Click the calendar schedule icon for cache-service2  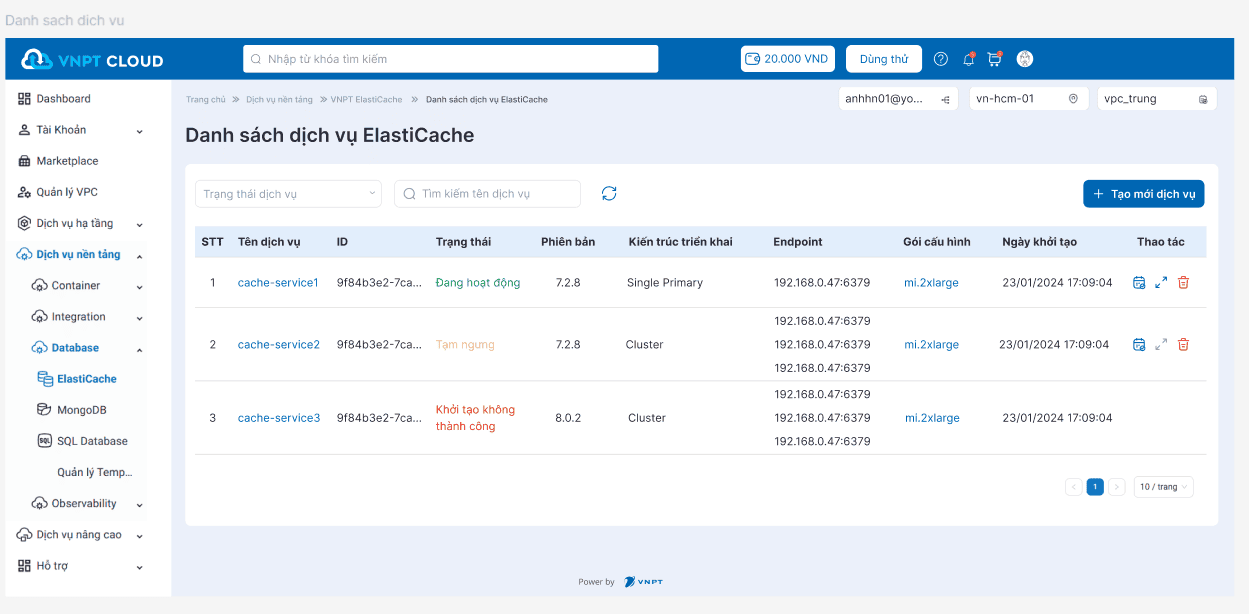1139,345
